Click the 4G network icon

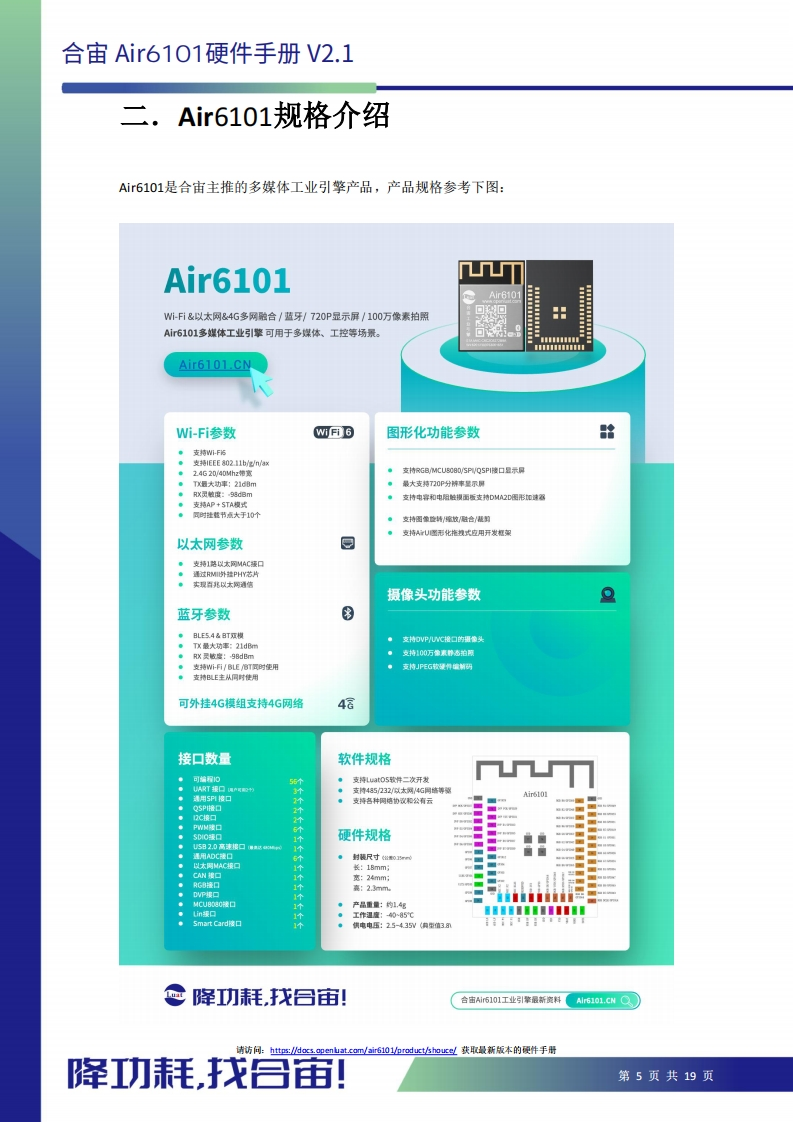tap(346, 703)
